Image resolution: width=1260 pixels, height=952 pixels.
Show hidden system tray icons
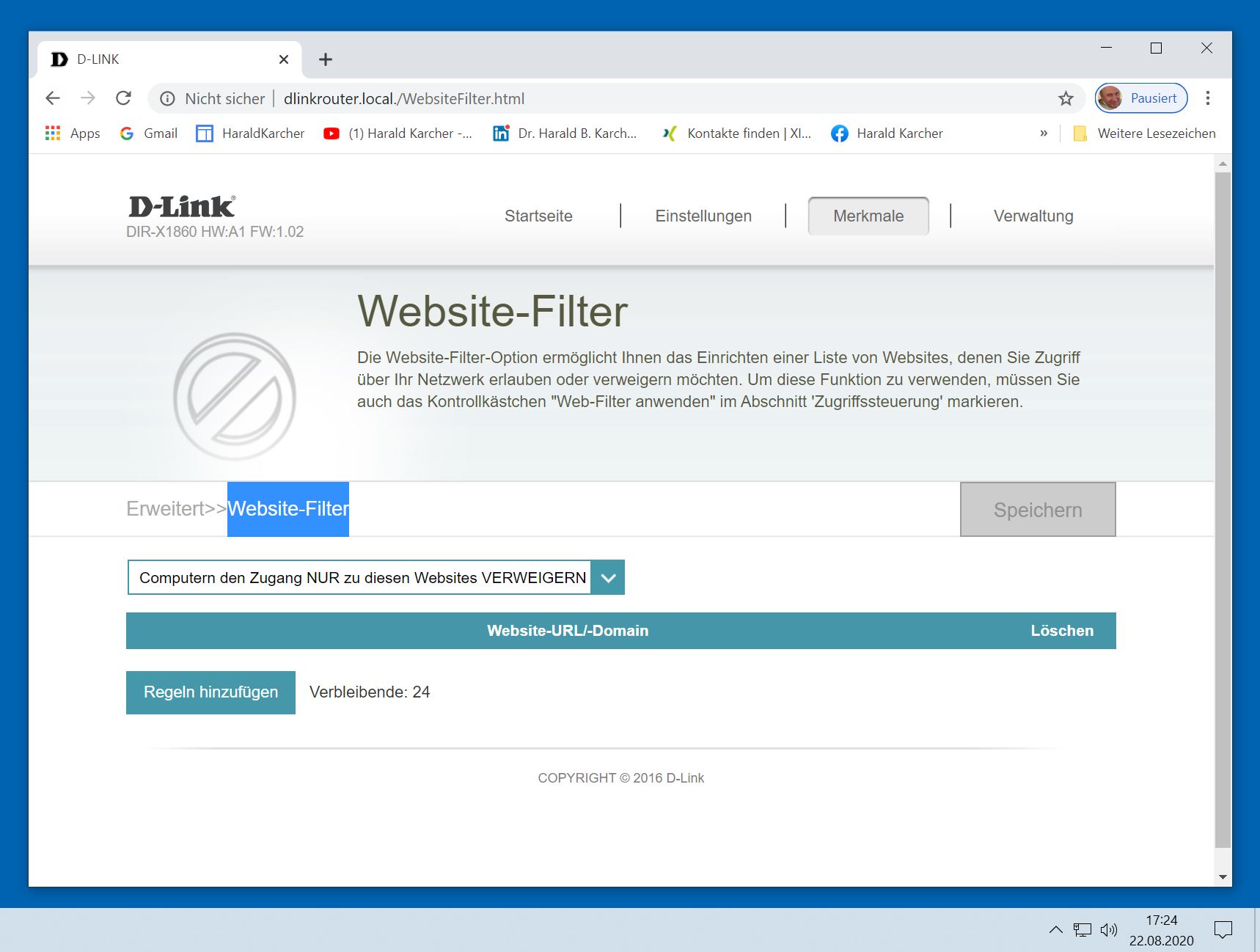(x=1055, y=930)
